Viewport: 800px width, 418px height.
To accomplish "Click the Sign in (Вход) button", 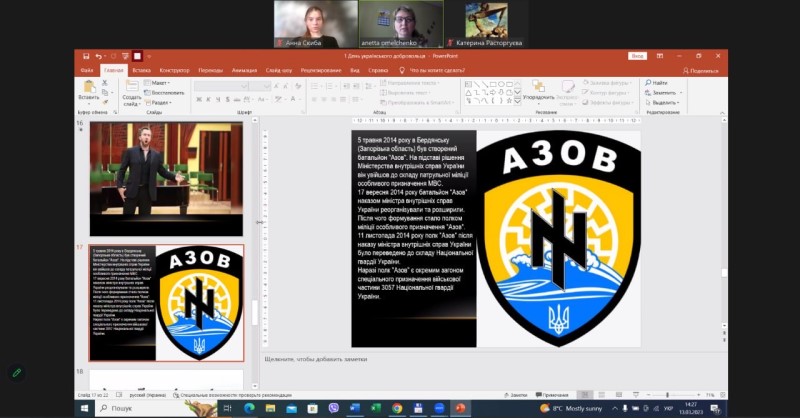I will coord(637,56).
